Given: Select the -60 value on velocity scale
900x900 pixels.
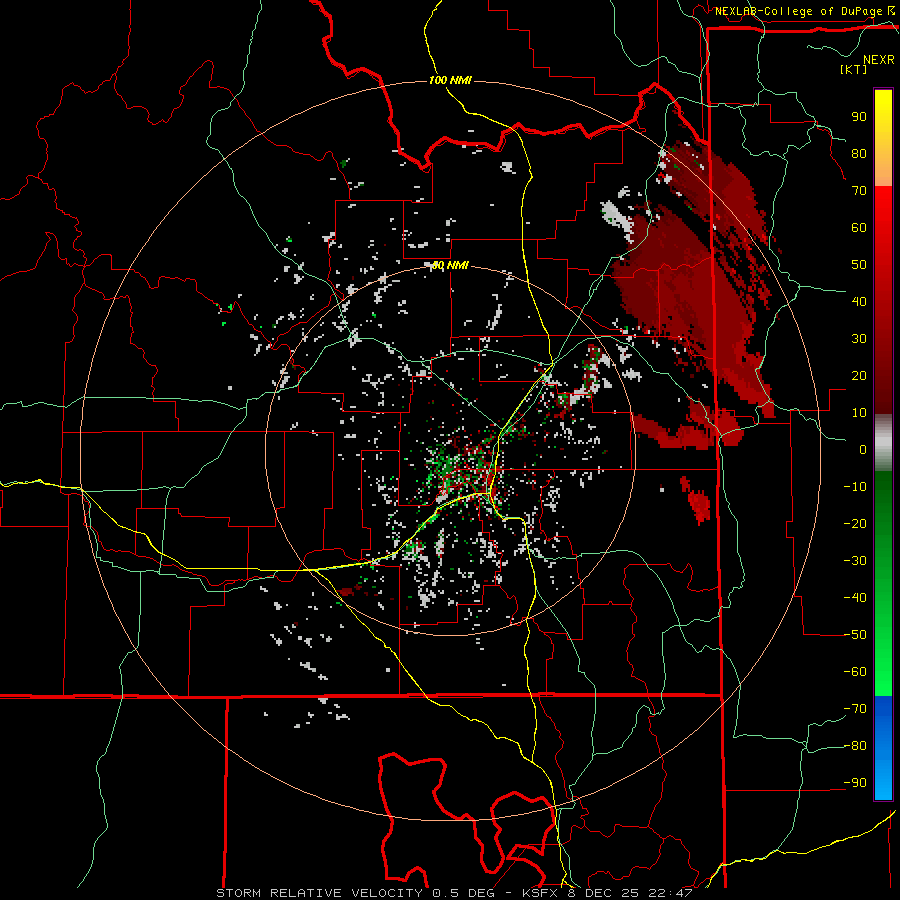Looking at the screenshot, I should tap(855, 672).
